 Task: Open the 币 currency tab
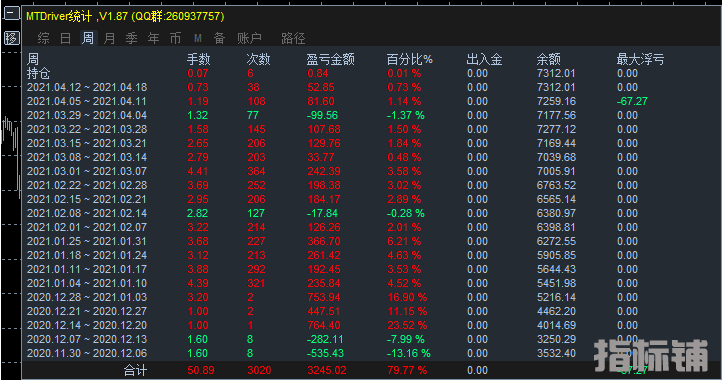pyautogui.click(x=175, y=38)
